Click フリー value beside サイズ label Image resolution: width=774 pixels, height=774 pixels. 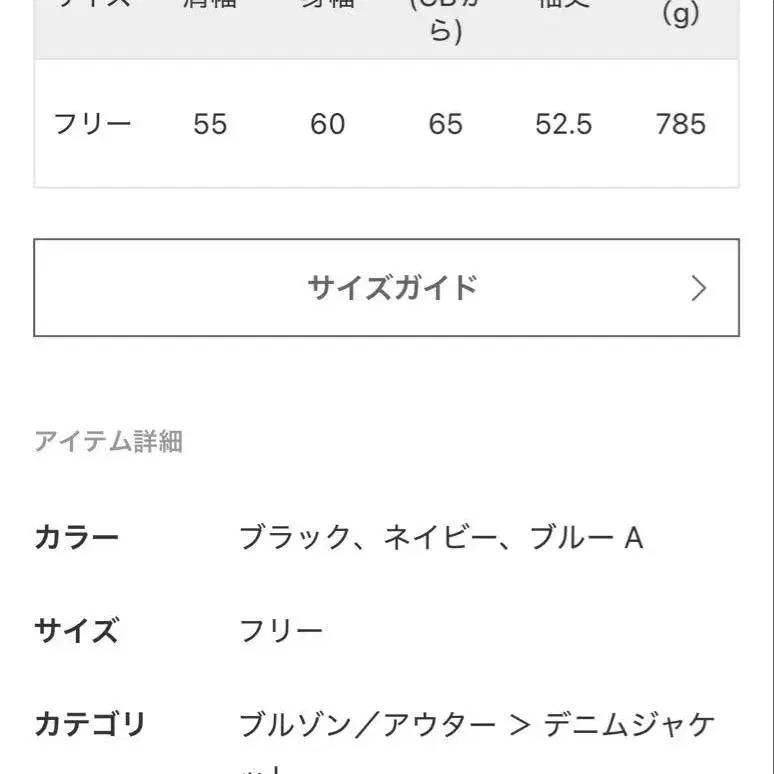pyautogui.click(x=281, y=631)
